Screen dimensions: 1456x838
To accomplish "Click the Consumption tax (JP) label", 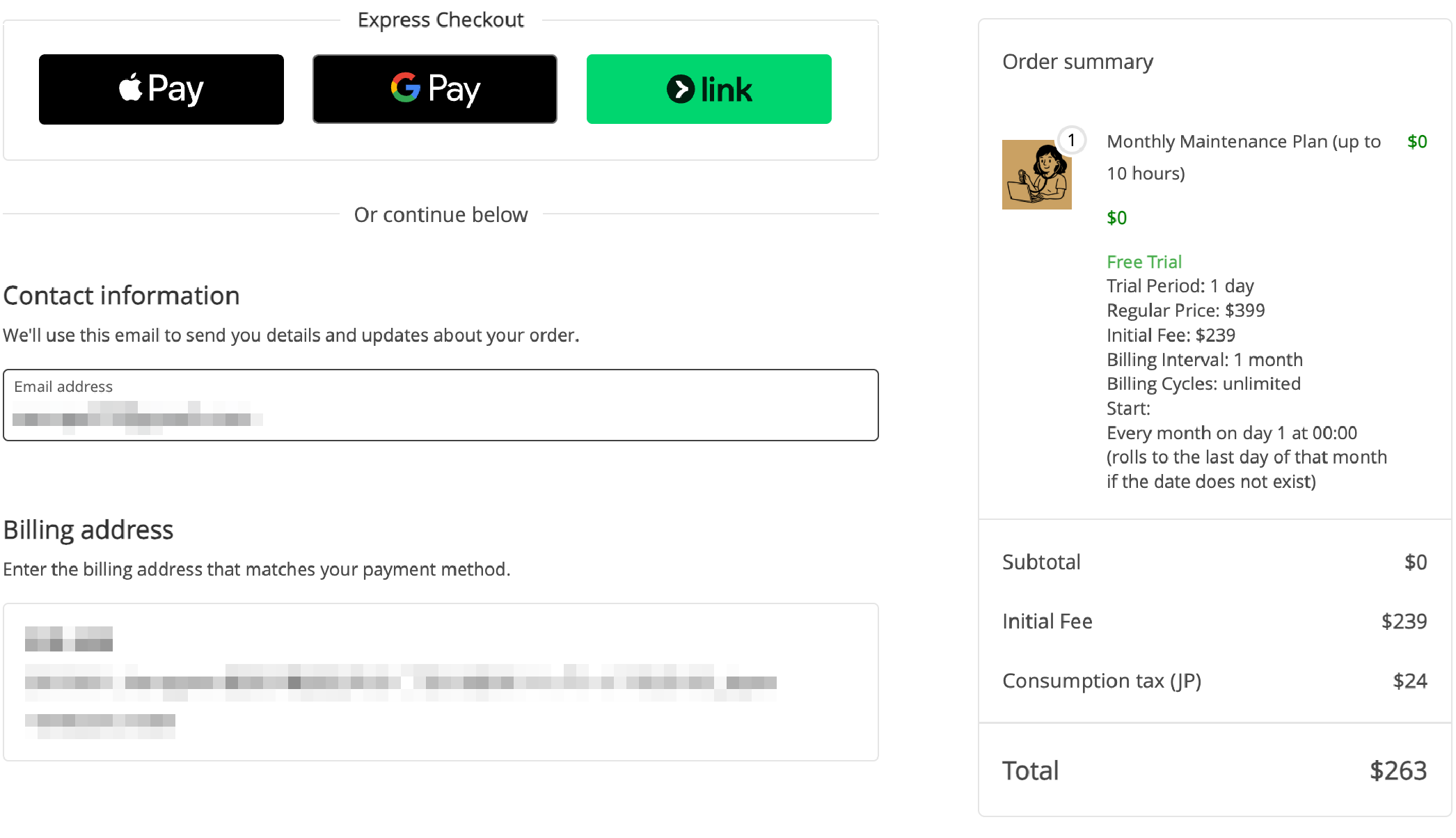I will pyautogui.click(x=1102, y=681).
